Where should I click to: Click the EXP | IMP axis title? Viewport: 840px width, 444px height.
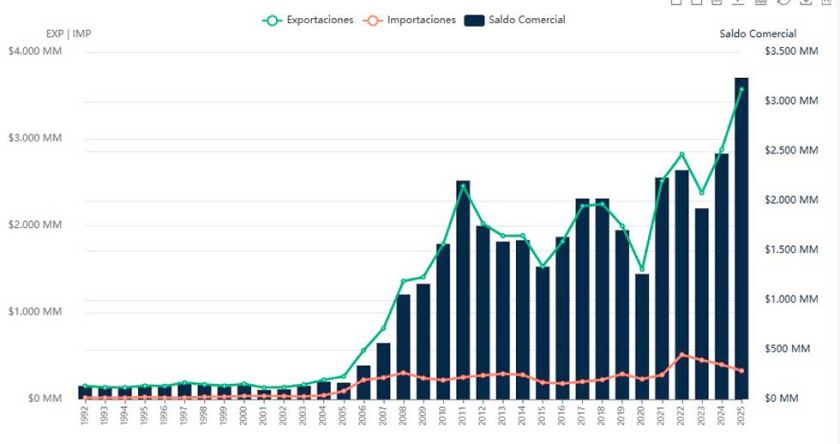pyautogui.click(x=69, y=34)
